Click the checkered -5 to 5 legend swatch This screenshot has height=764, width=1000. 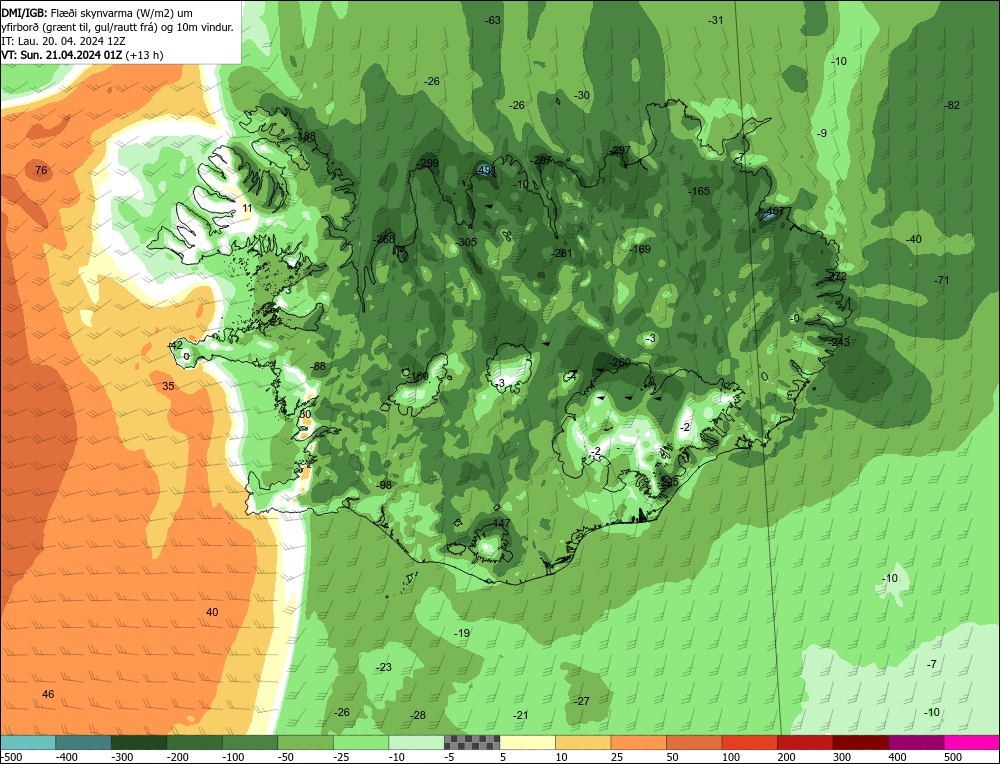(472, 742)
